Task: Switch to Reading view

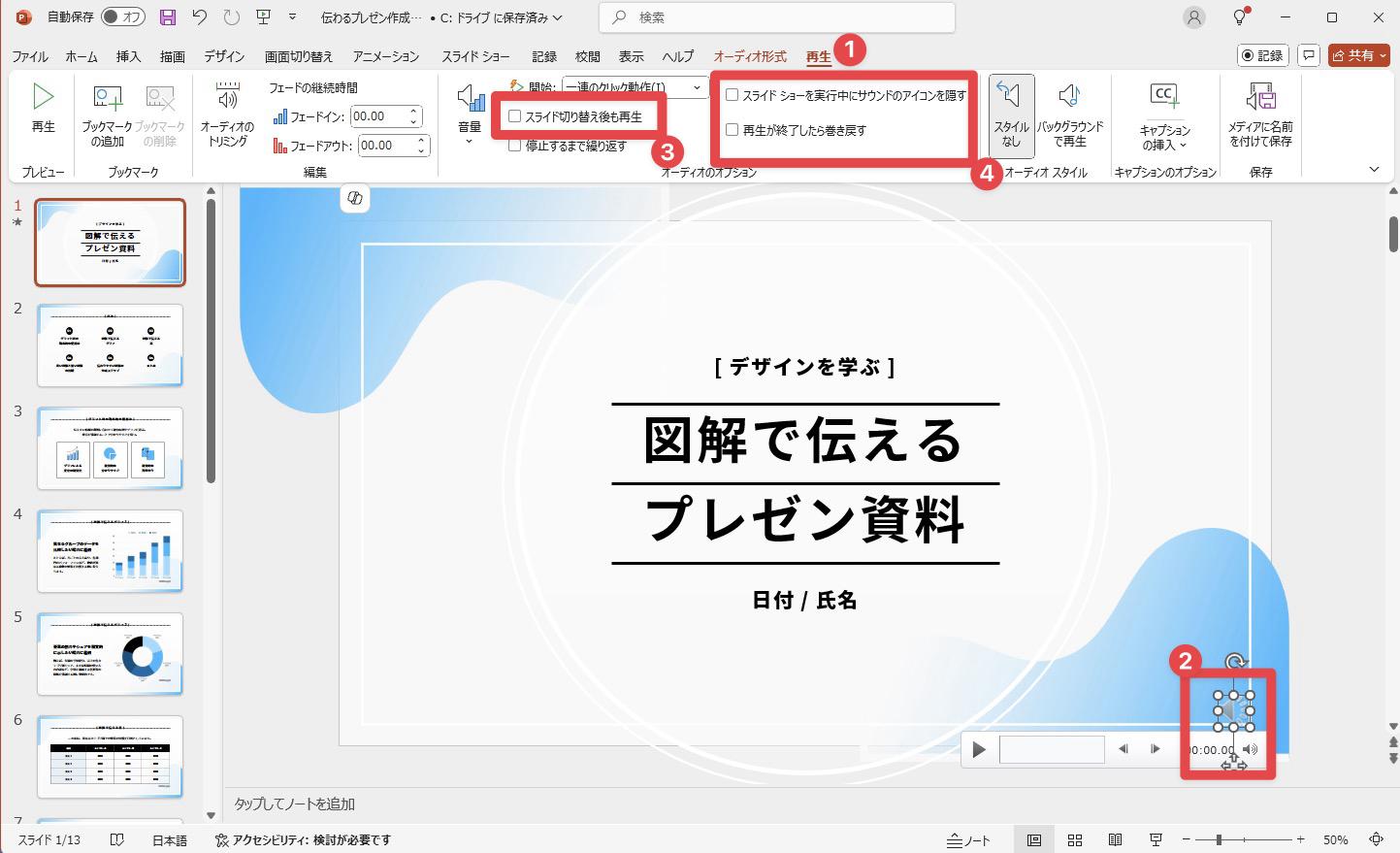Action: [x=1116, y=839]
